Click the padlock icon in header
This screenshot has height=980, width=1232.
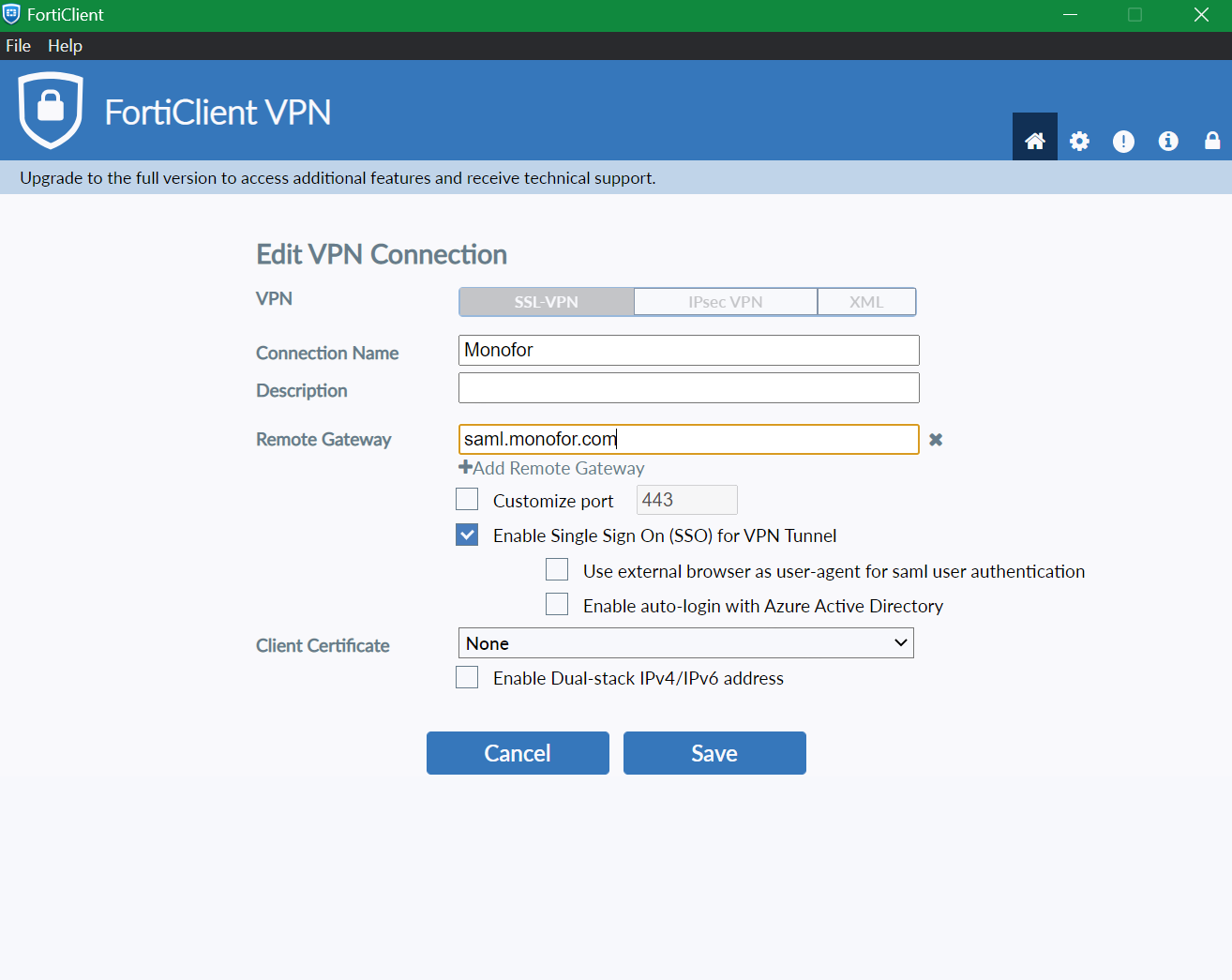coord(1211,141)
